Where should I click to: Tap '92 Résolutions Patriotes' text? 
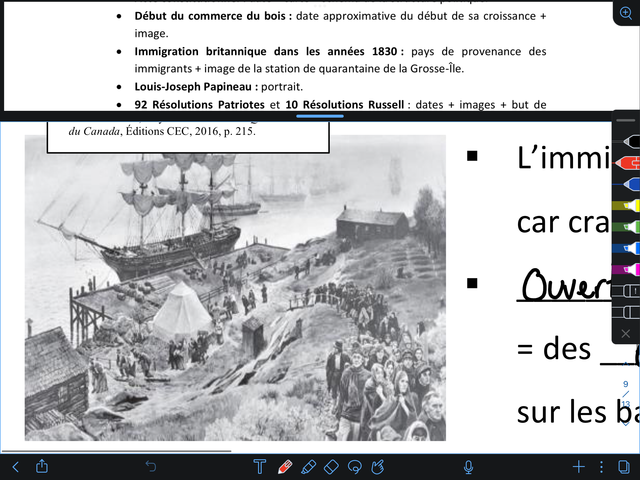(x=200, y=105)
